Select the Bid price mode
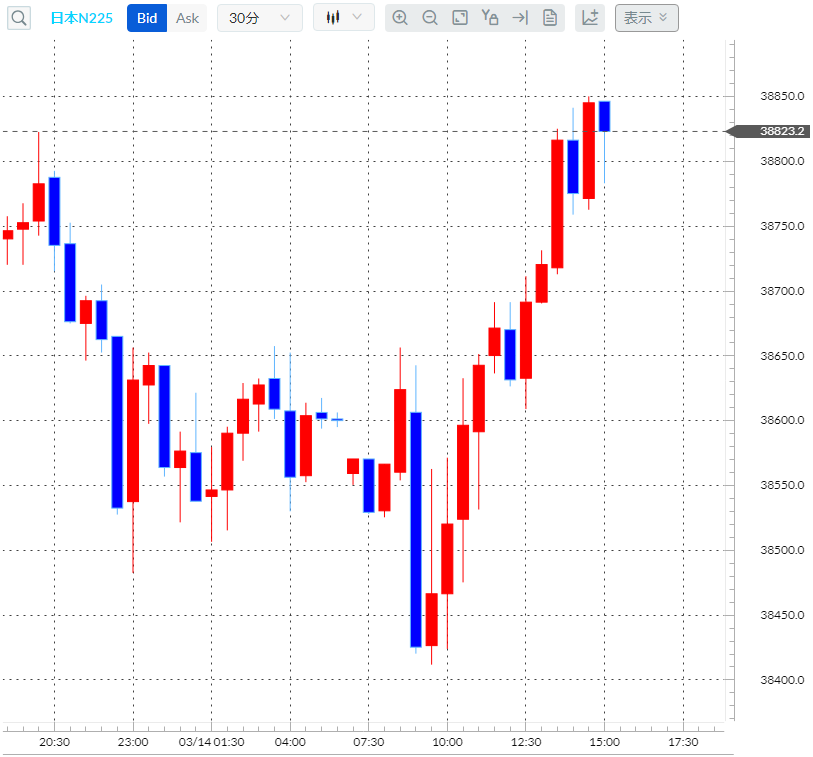813x757 pixels. tap(146, 18)
